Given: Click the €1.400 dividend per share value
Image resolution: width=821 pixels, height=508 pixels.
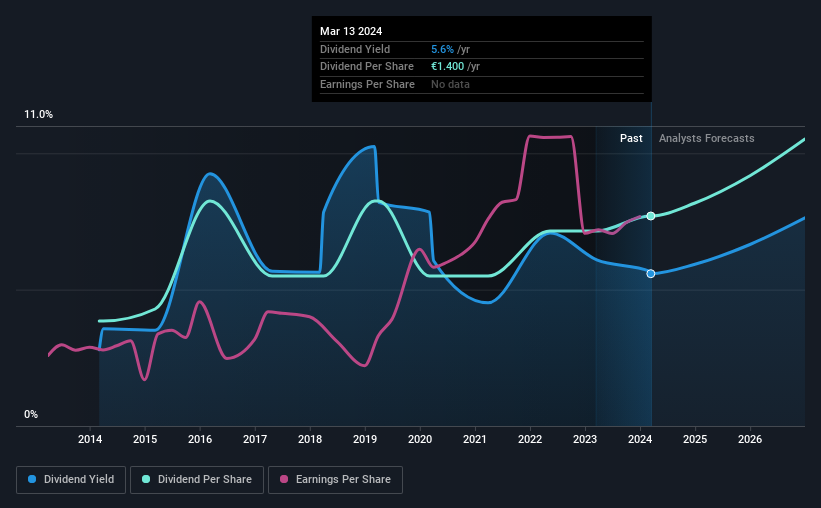Looking at the screenshot, I should (448, 67).
